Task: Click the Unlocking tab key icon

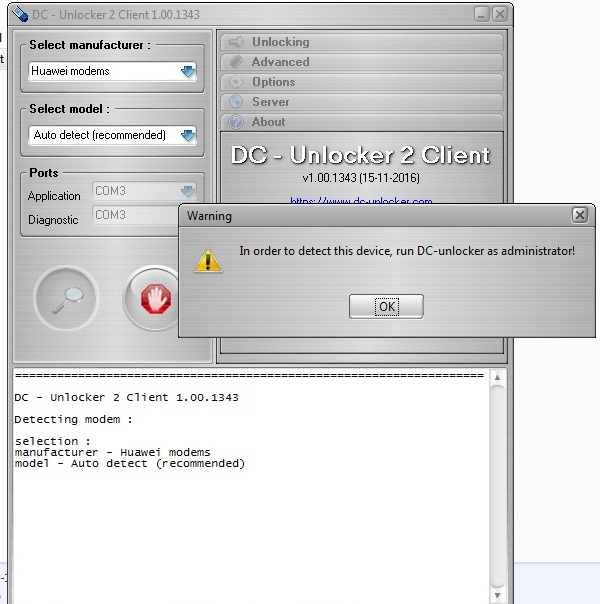Action: point(236,42)
